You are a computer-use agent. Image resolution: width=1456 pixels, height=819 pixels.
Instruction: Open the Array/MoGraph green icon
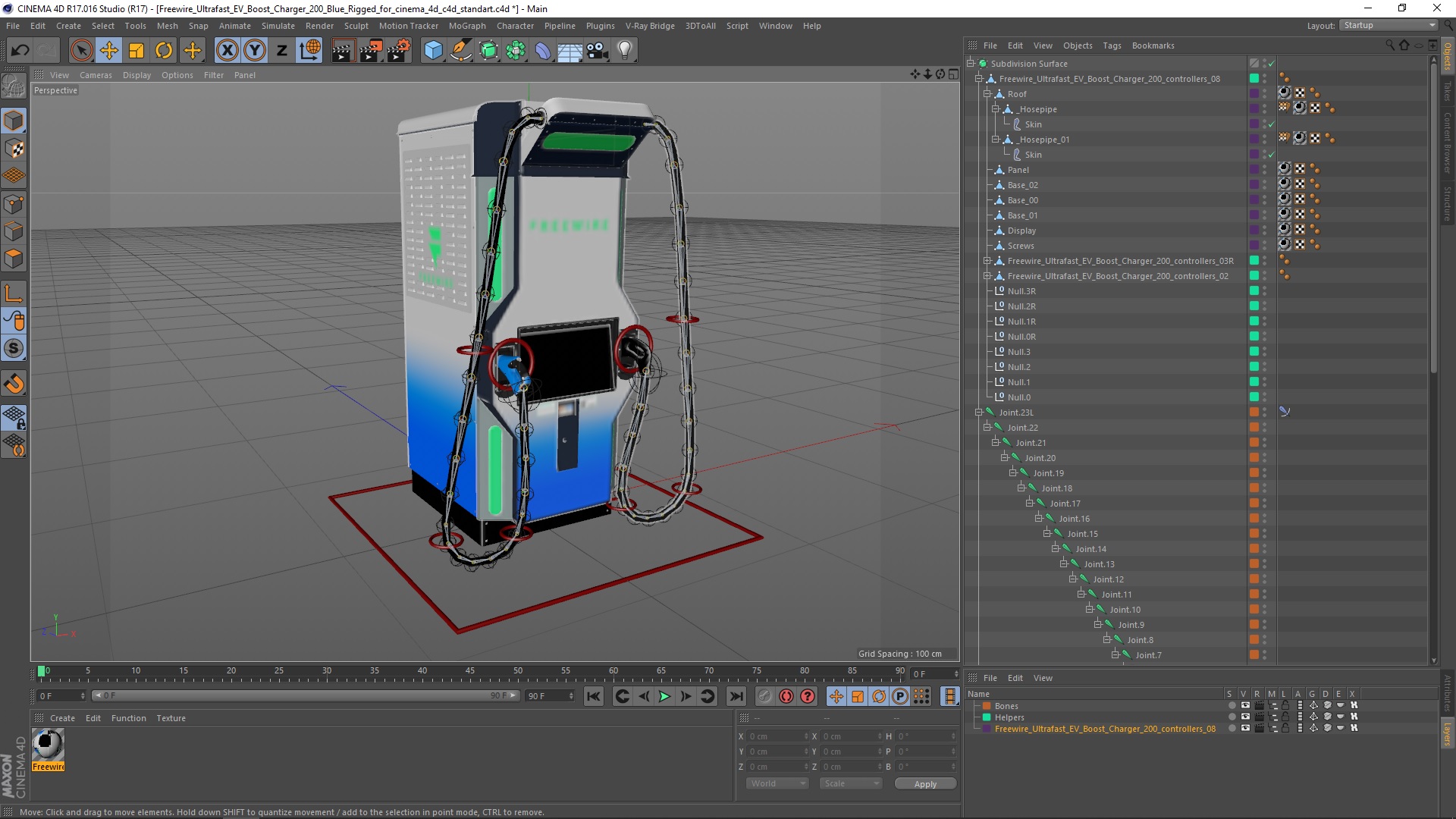(516, 51)
